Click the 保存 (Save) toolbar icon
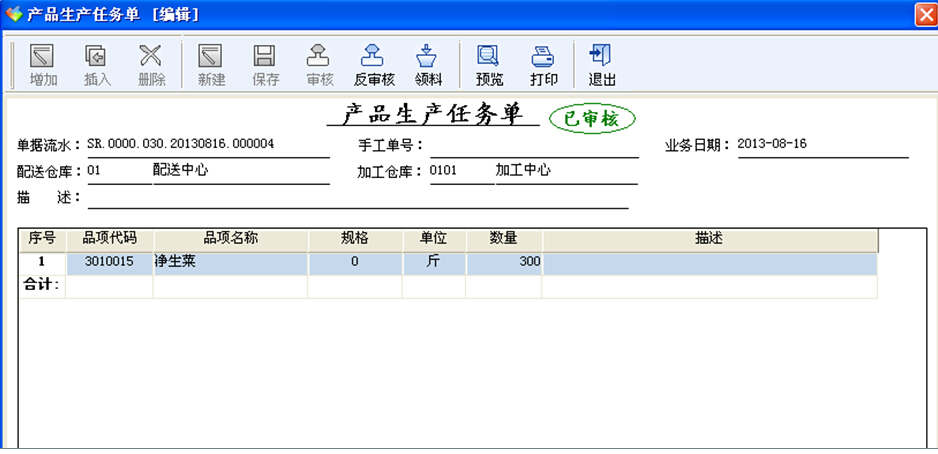Screen dimensions: 938x454 pyautogui.click(x=265, y=65)
